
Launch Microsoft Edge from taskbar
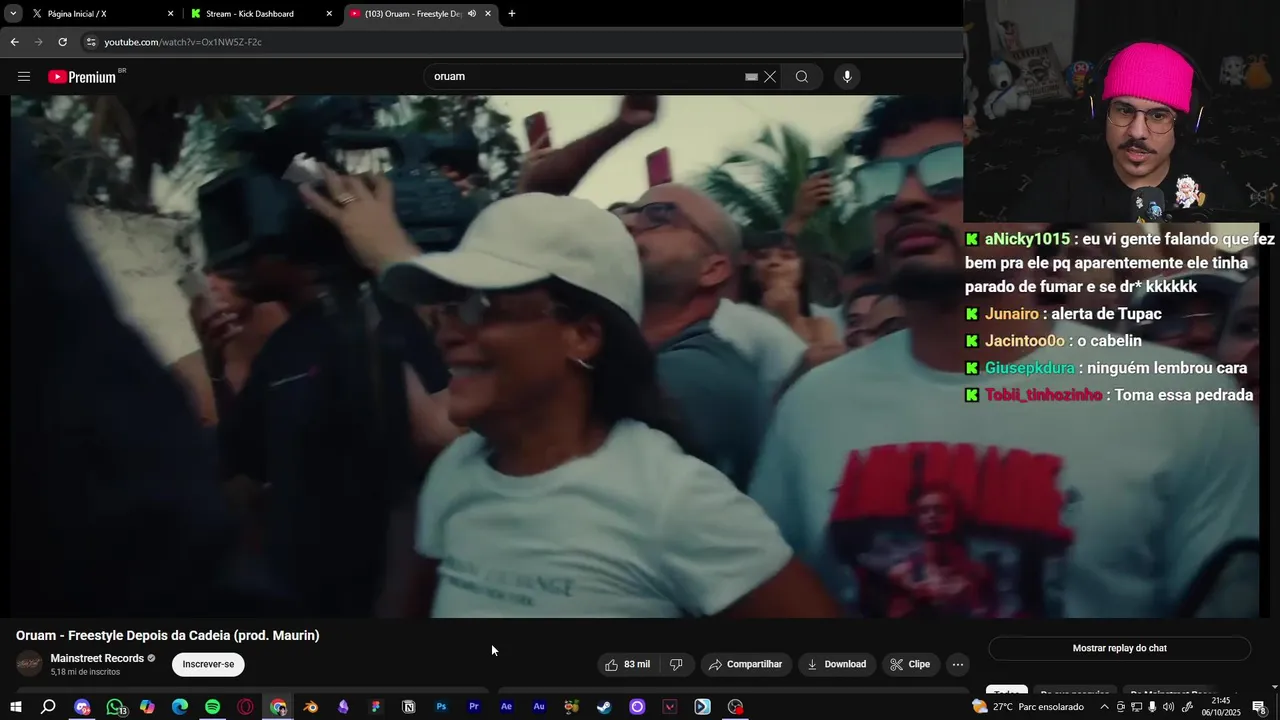click(180, 707)
